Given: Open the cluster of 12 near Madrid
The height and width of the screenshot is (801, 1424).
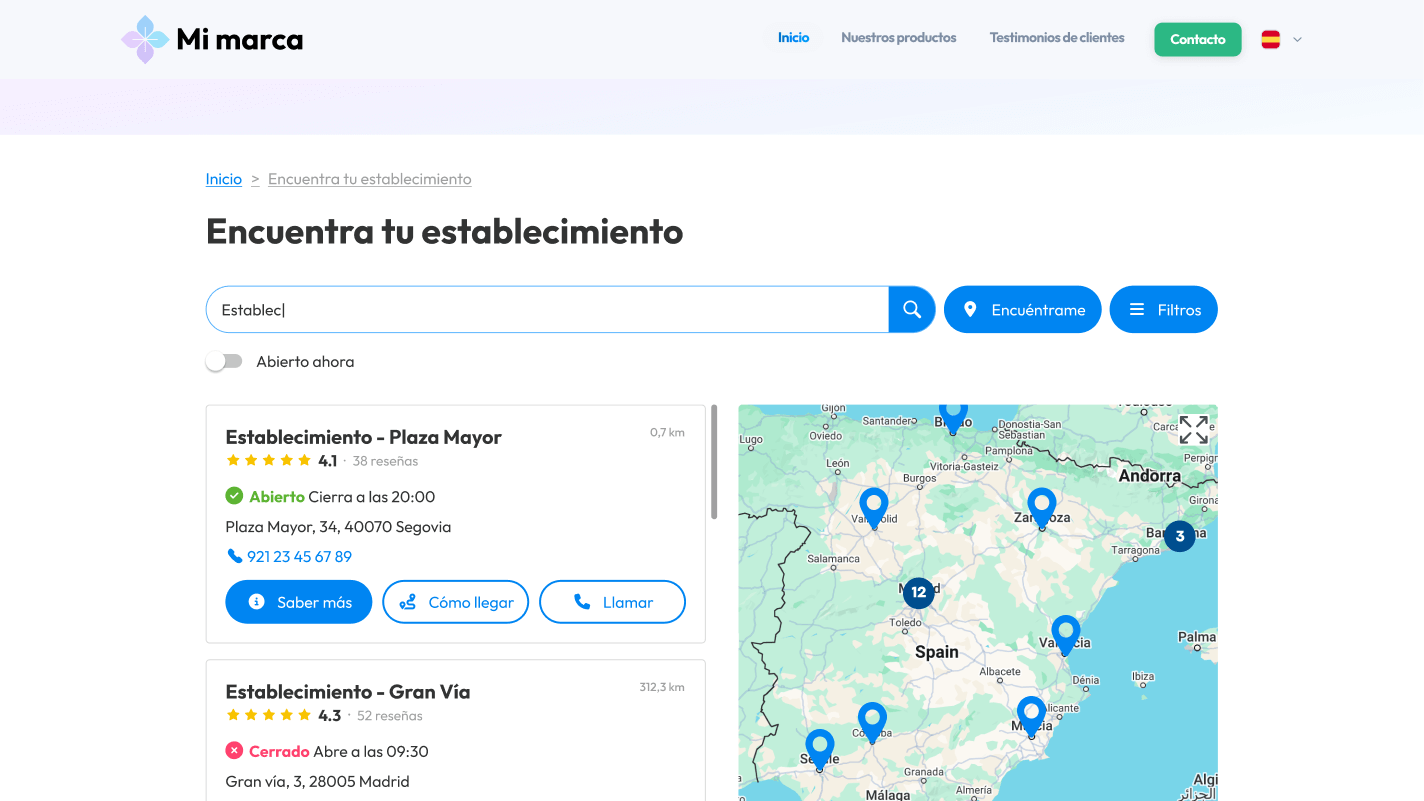Looking at the screenshot, I should pos(918,592).
